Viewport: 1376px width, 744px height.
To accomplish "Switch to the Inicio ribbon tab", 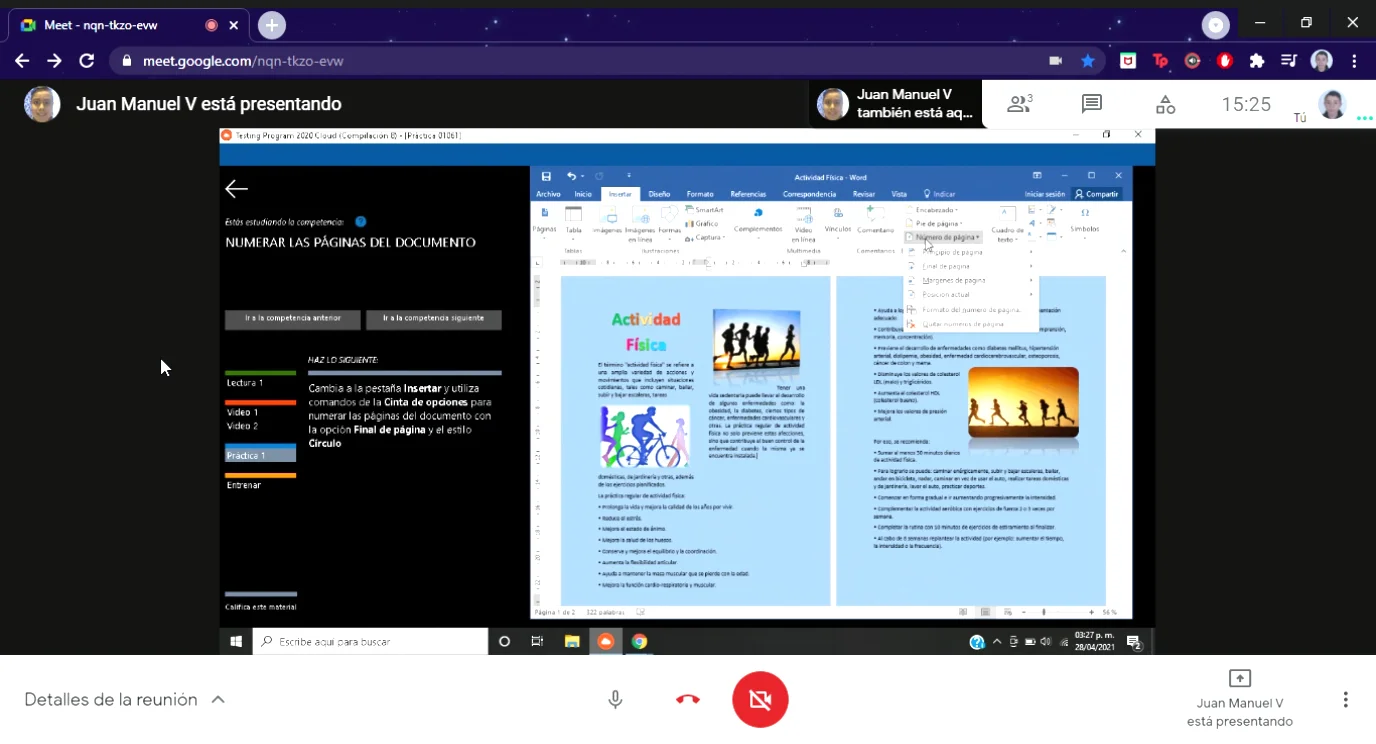I will point(583,194).
